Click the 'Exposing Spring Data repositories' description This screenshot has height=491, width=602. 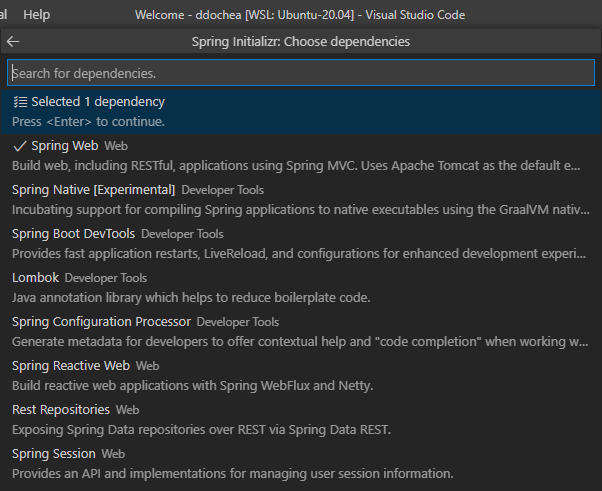201,430
